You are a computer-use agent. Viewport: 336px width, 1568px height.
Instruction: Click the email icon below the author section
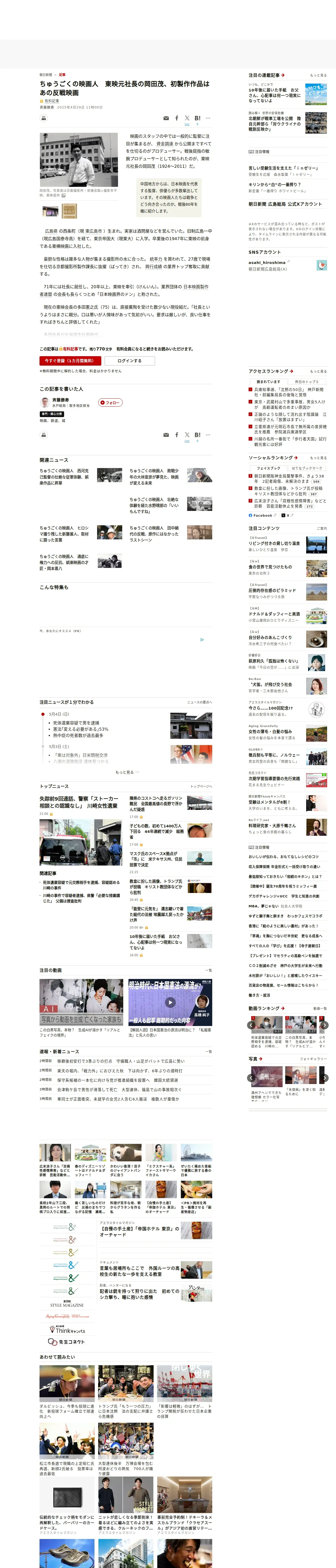pos(166,435)
